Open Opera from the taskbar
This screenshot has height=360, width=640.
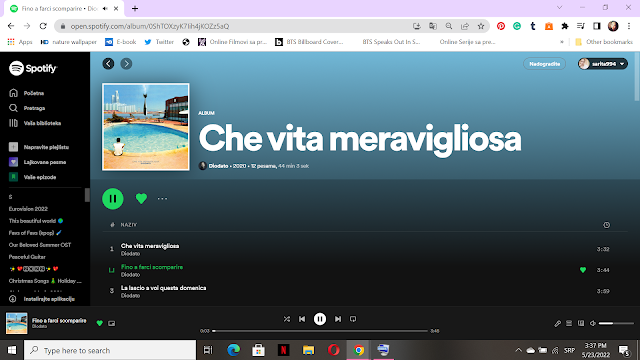(333, 350)
